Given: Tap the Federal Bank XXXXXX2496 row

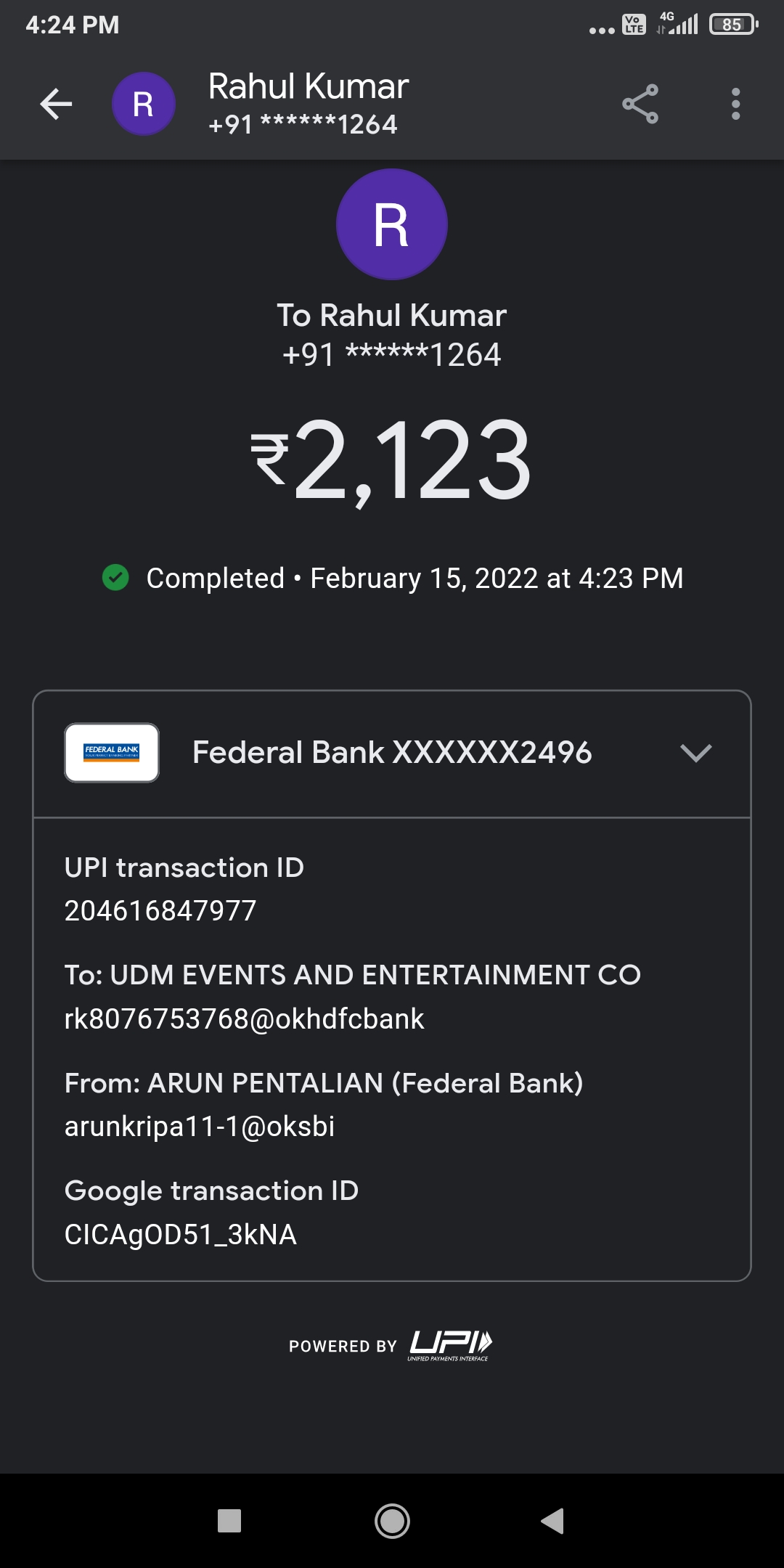Looking at the screenshot, I should pyautogui.click(x=392, y=753).
